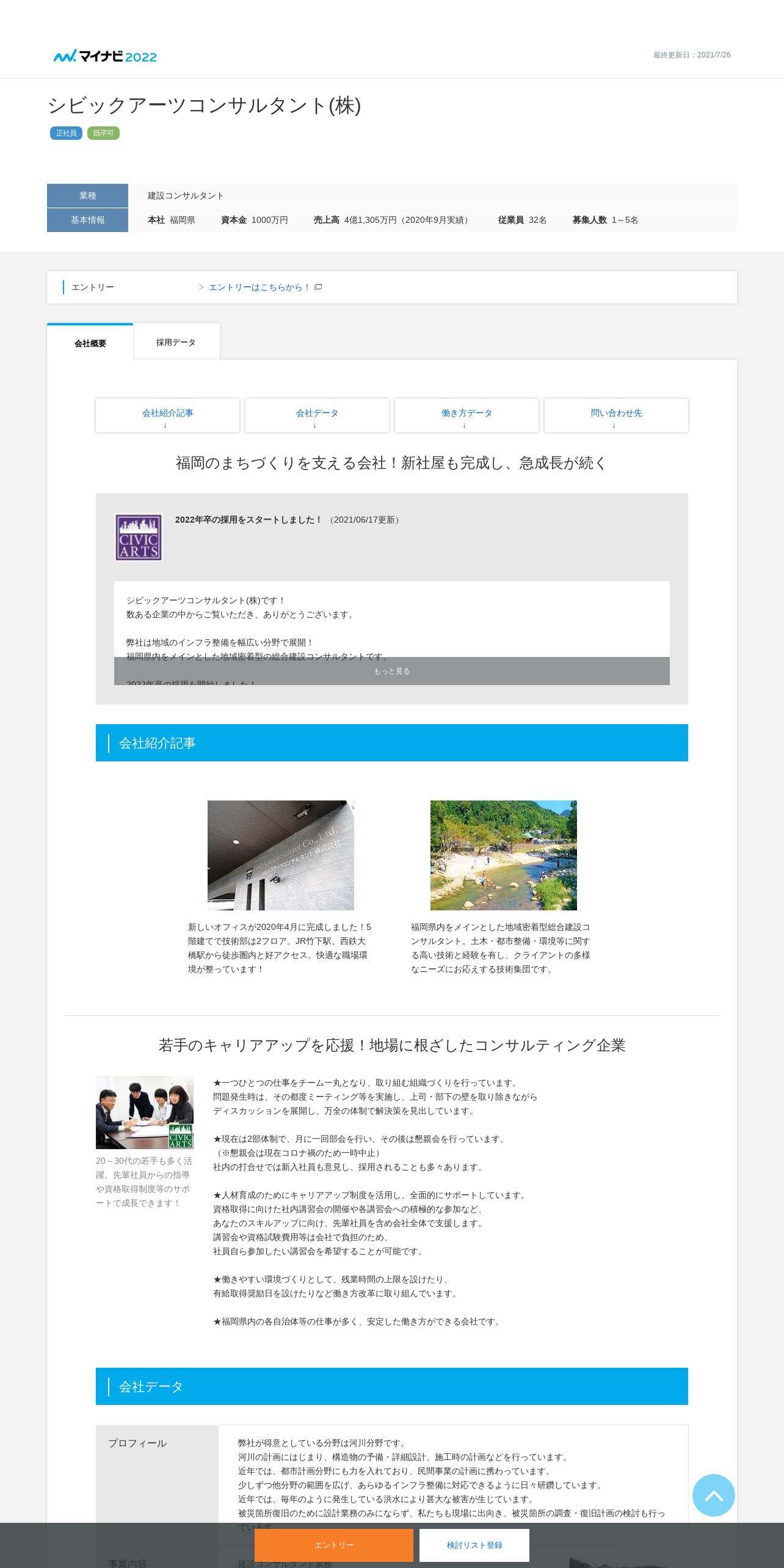Open the エントリーはこちらから！ link

click(259, 287)
